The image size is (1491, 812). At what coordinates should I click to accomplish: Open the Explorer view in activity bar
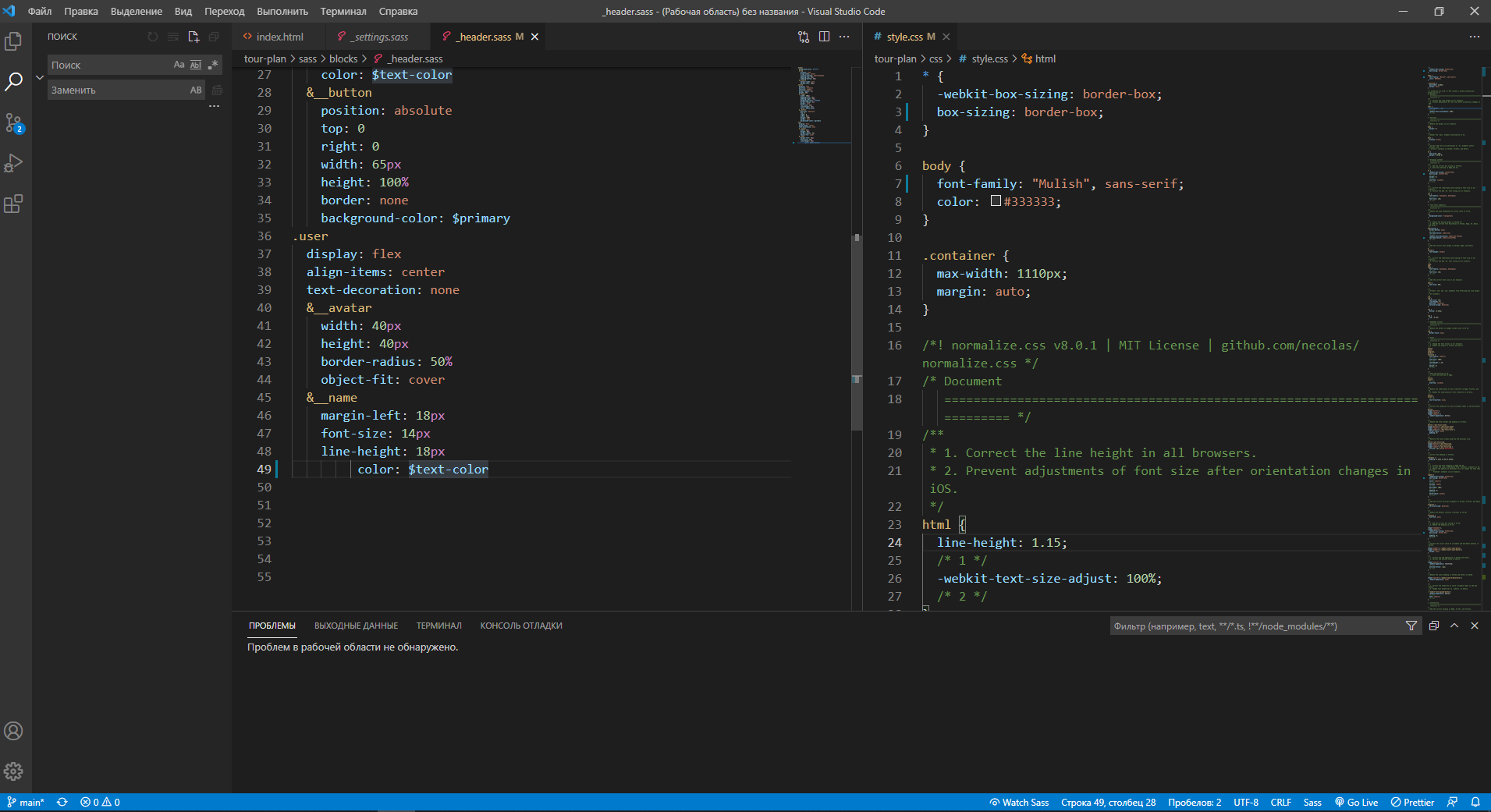pyautogui.click(x=13, y=41)
